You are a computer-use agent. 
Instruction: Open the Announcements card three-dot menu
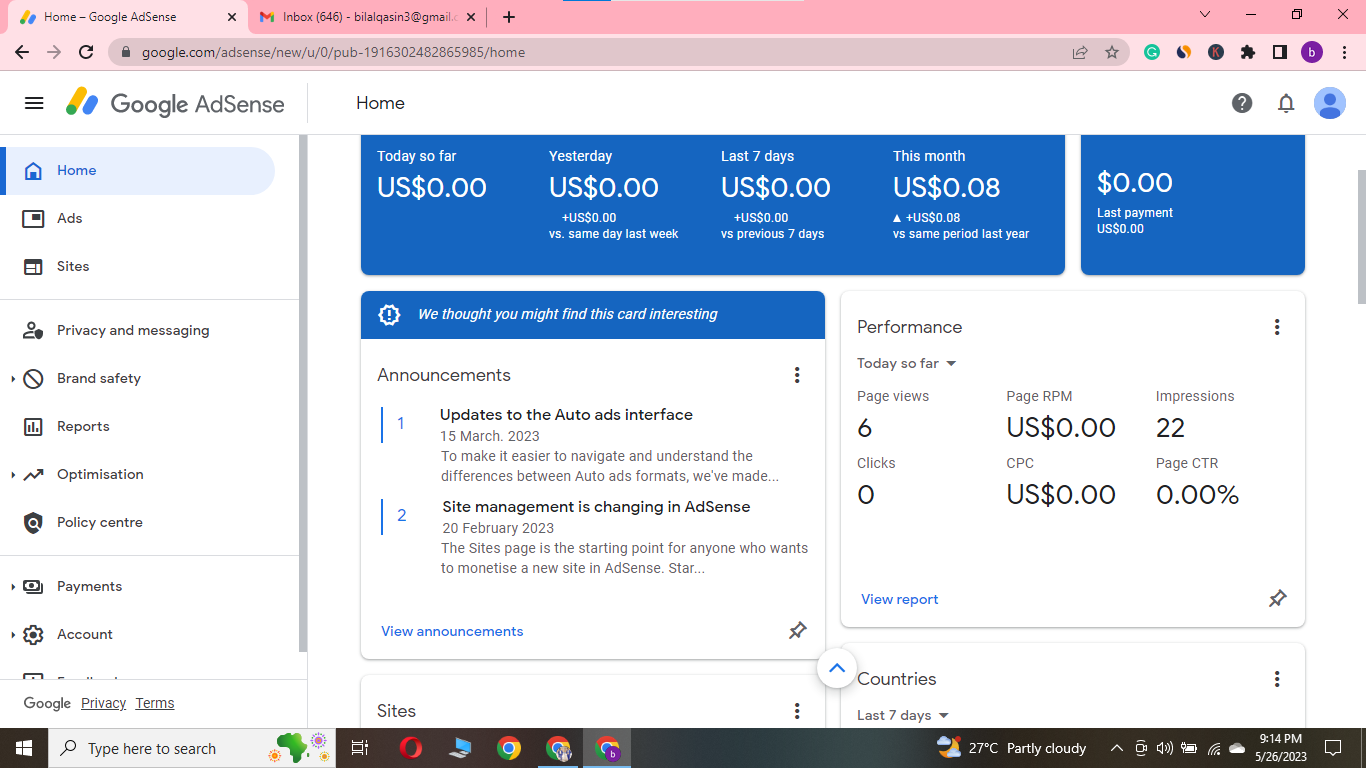(797, 375)
